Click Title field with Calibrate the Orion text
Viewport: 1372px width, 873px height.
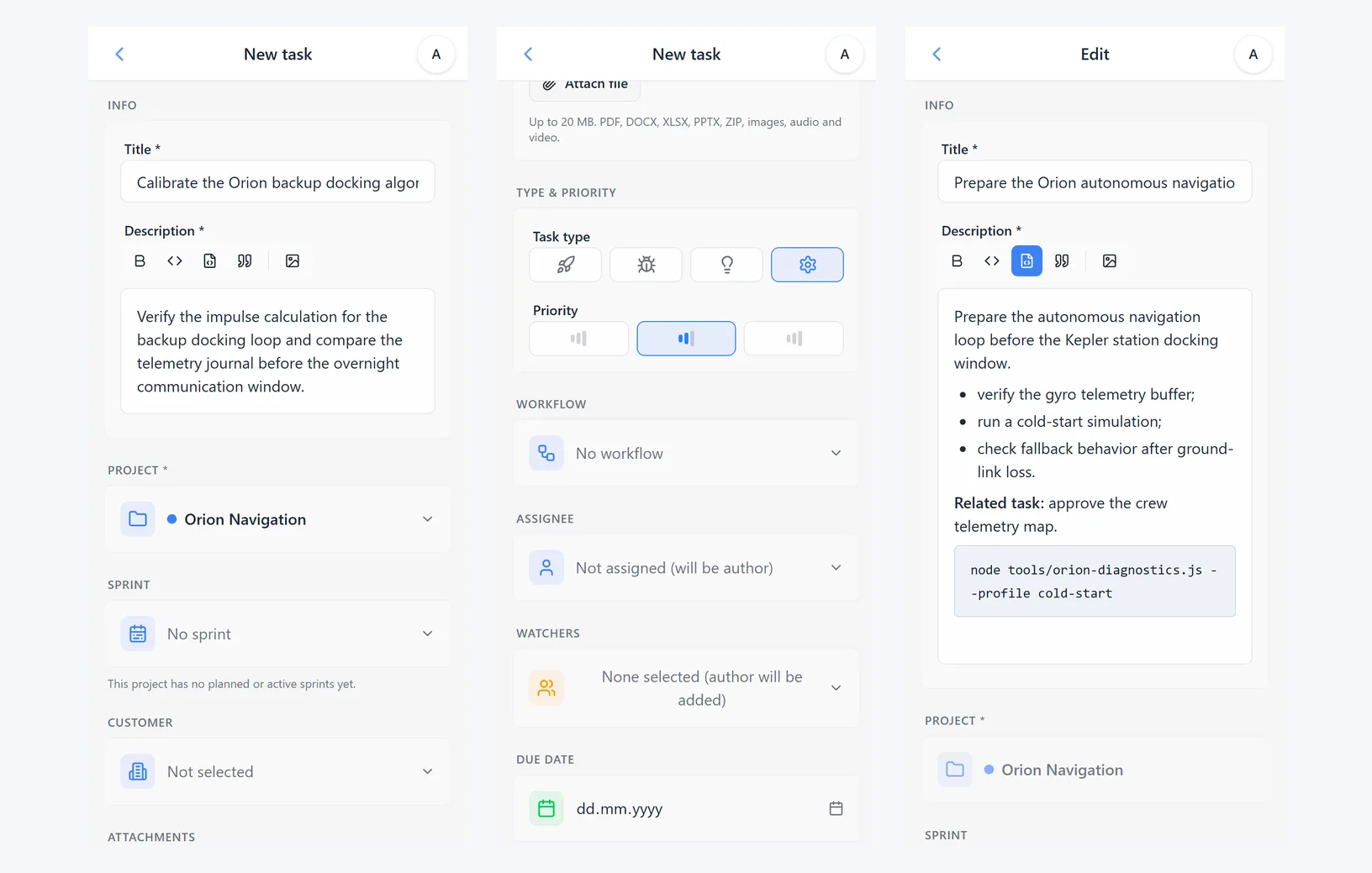tap(277, 182)
